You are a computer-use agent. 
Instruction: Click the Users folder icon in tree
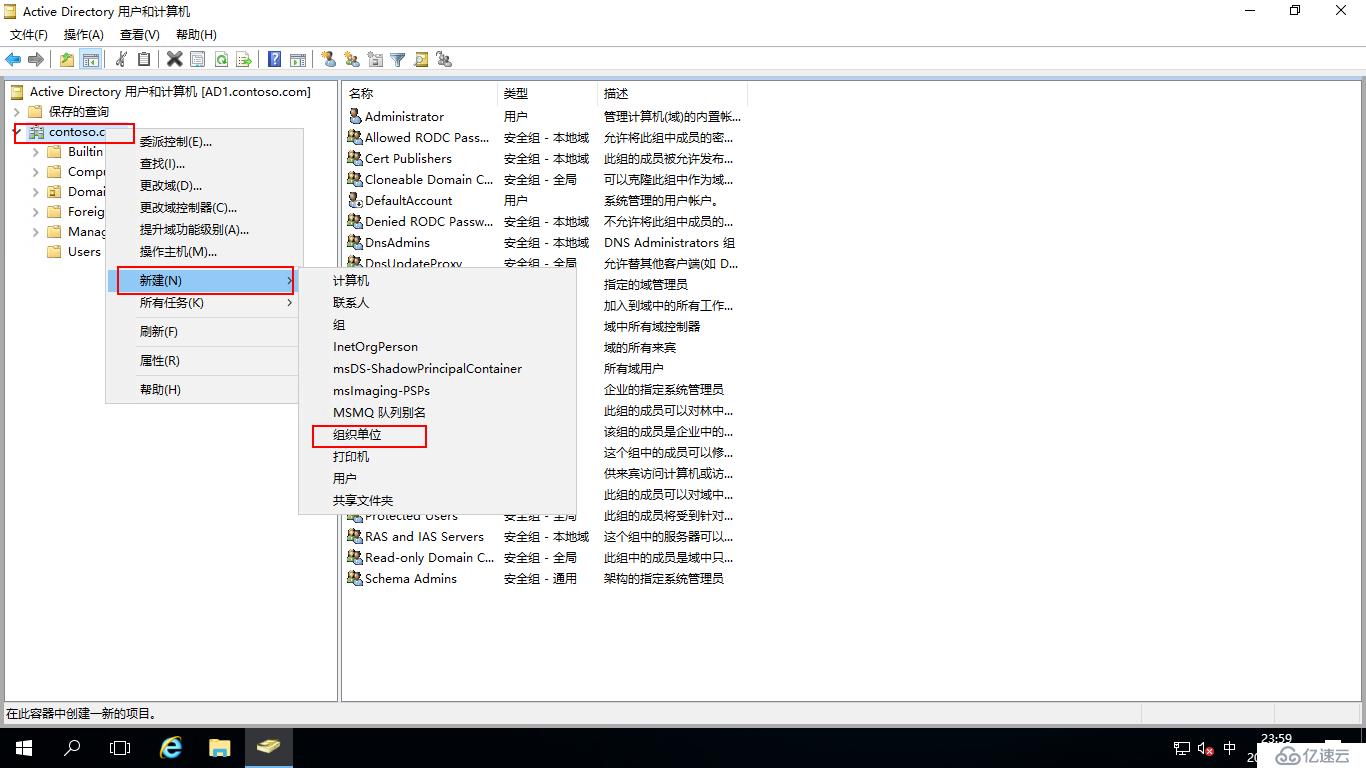click(x=54, y=252)
